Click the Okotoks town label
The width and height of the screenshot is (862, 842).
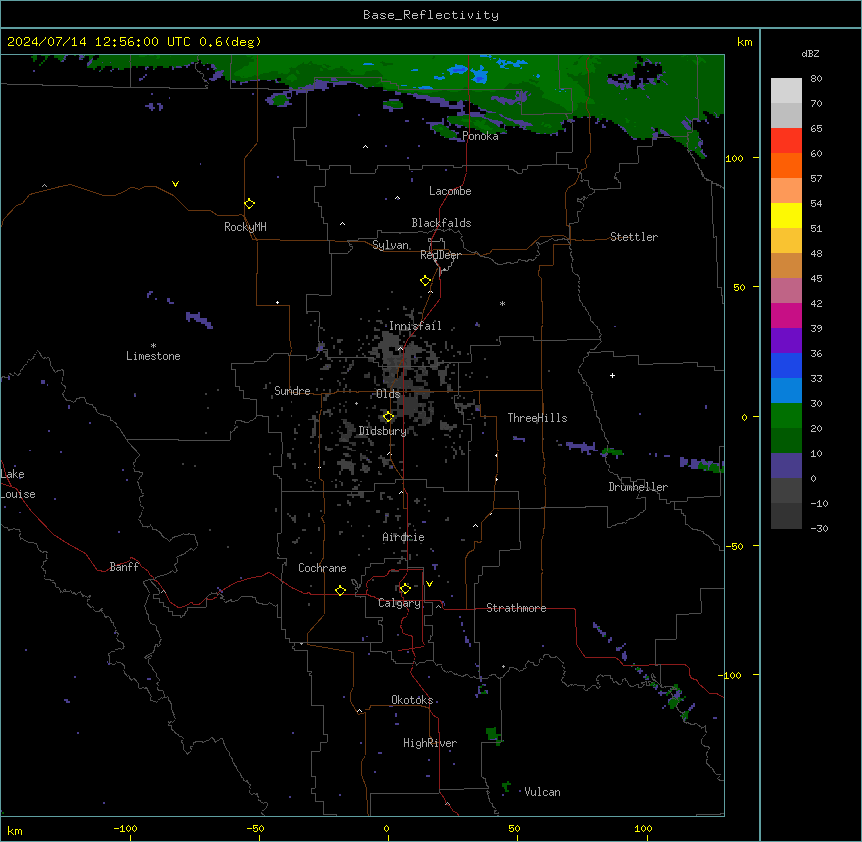(x=412, y=700)
